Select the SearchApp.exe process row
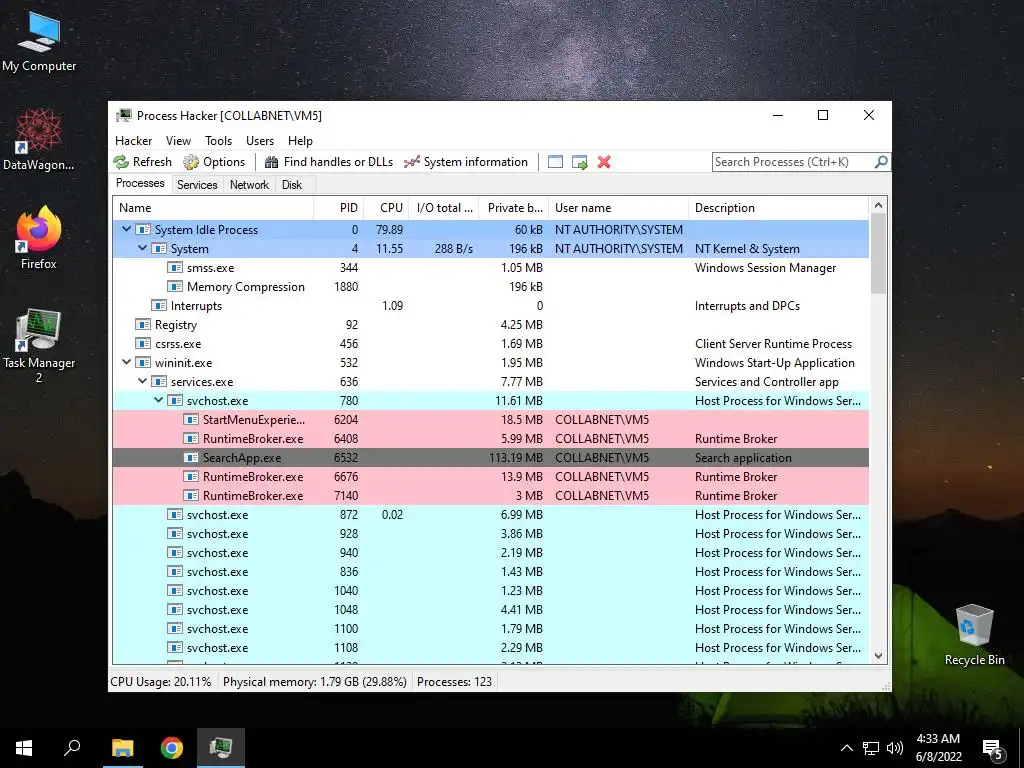This screenshot has width=1024, height=768. 490,457
